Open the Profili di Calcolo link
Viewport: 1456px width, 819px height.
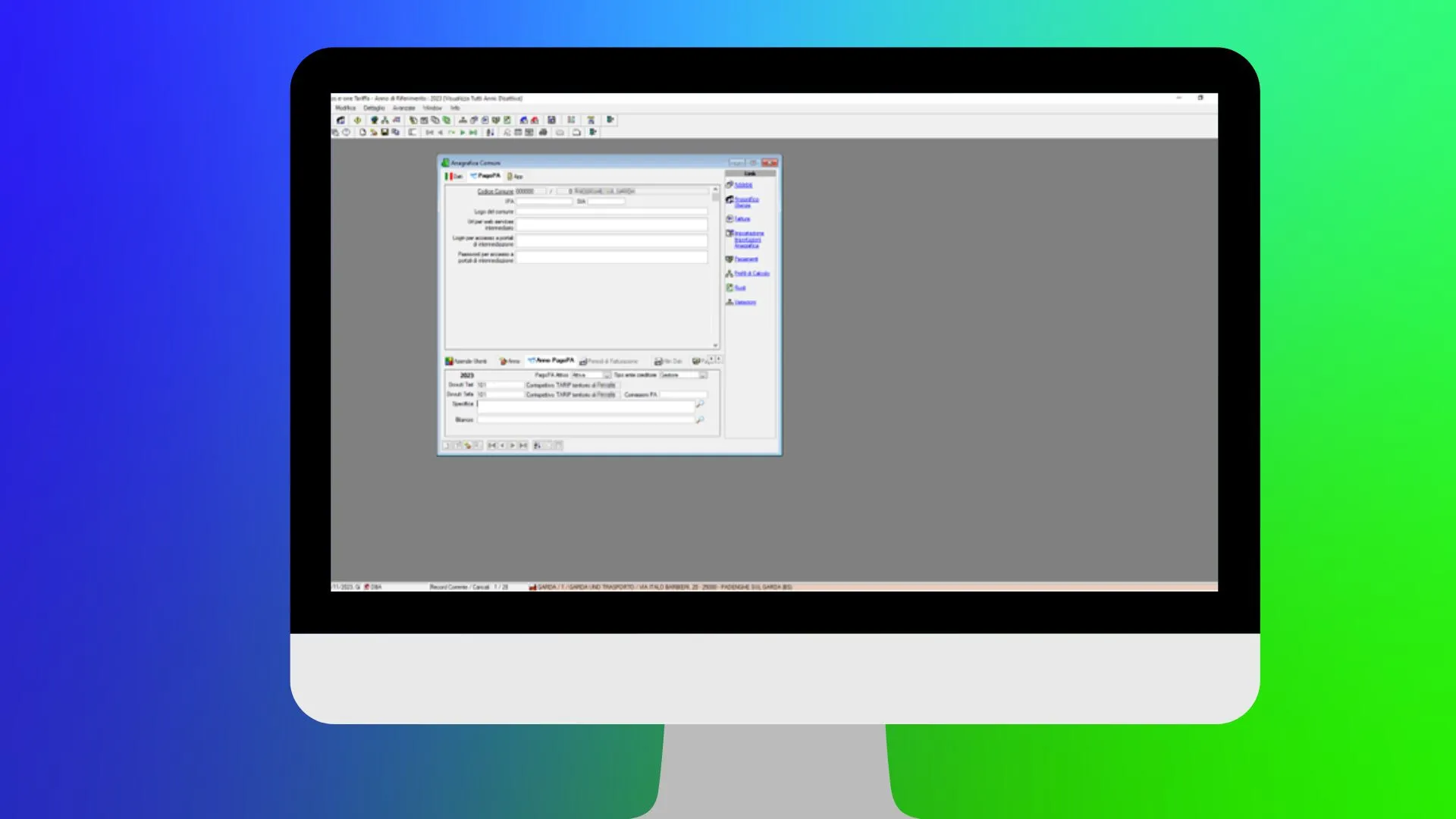pyautogui.click(x=751, y=274)
